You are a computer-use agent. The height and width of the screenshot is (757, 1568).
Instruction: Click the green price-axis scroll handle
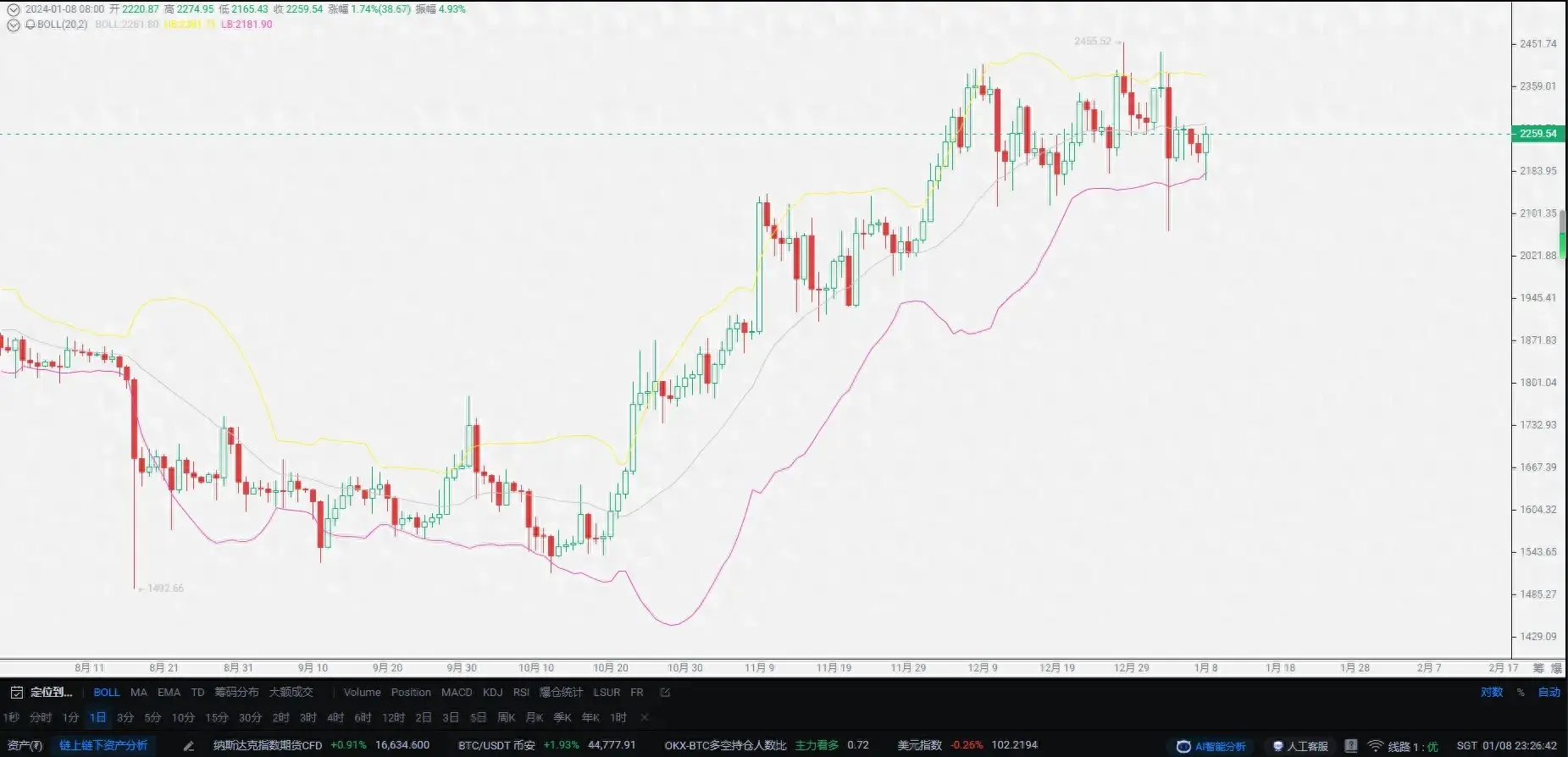click(1563, 235)
